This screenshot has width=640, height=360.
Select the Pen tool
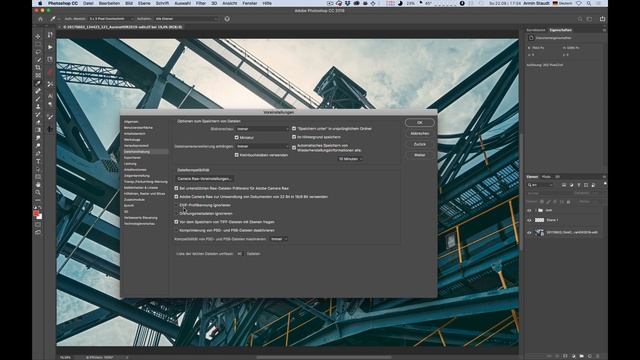click(38, 153)
